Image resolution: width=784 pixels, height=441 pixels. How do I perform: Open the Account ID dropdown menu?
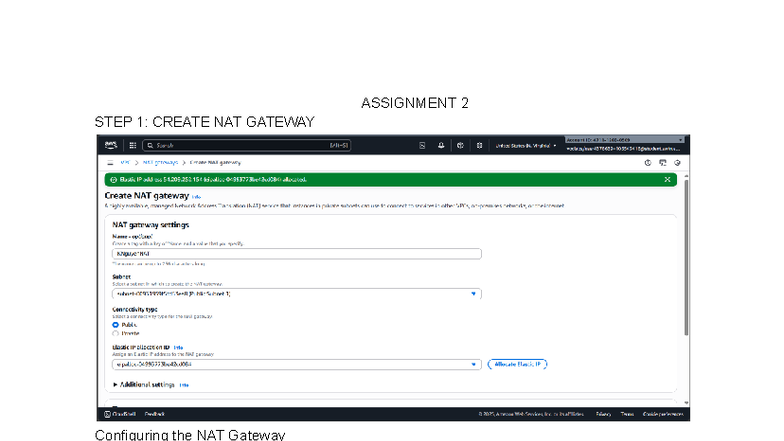pos(624,140)
